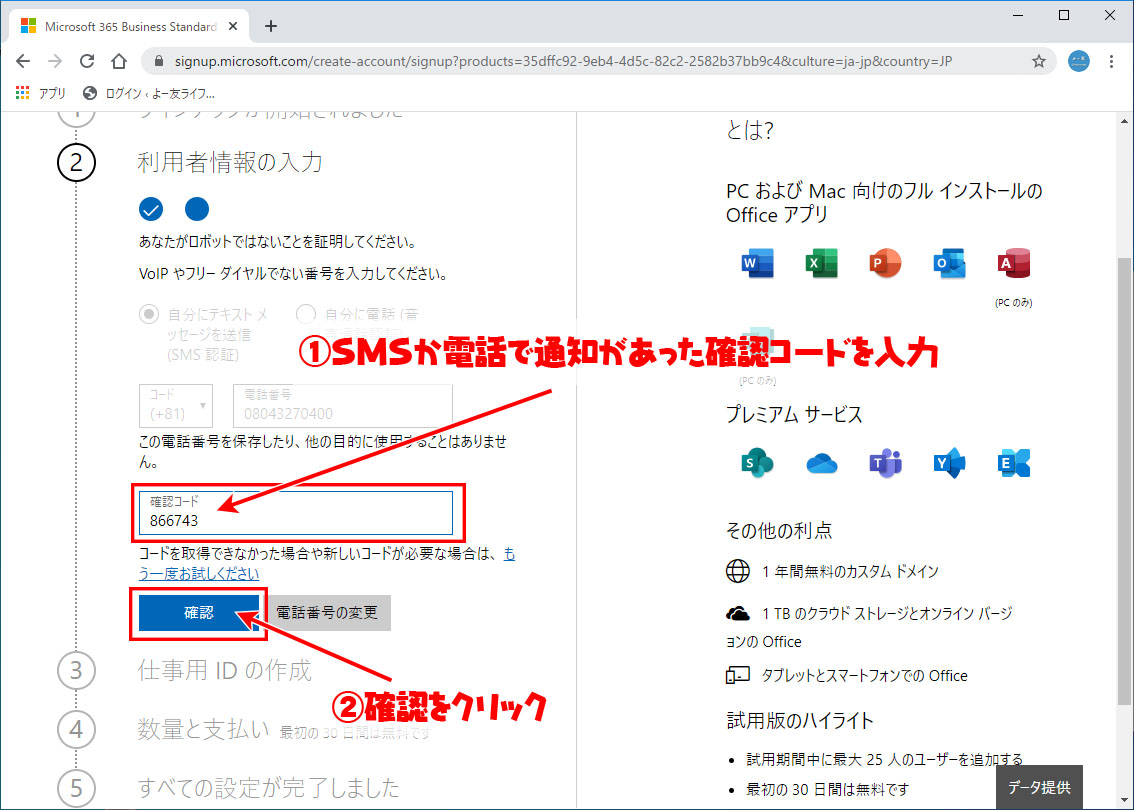Open the country code (+81) dropdown
Viewport: 1134px width, 810px height.
tap(176, 406)
